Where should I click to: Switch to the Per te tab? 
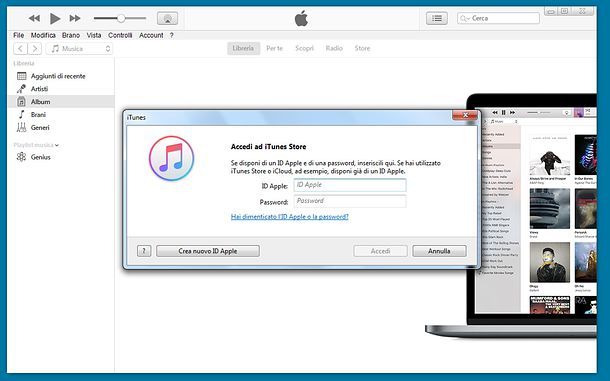[x=274, y=48]
